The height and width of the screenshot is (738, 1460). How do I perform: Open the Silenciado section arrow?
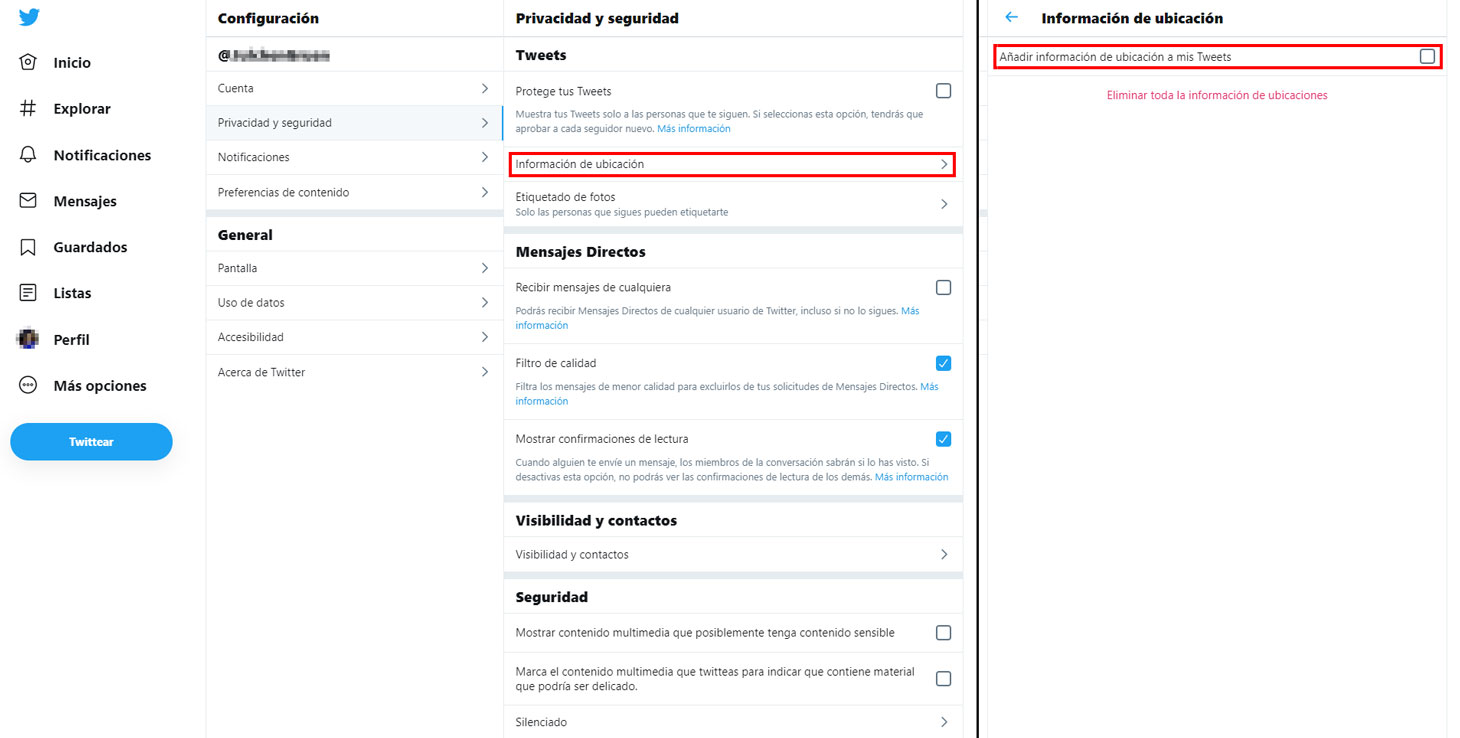944,722
